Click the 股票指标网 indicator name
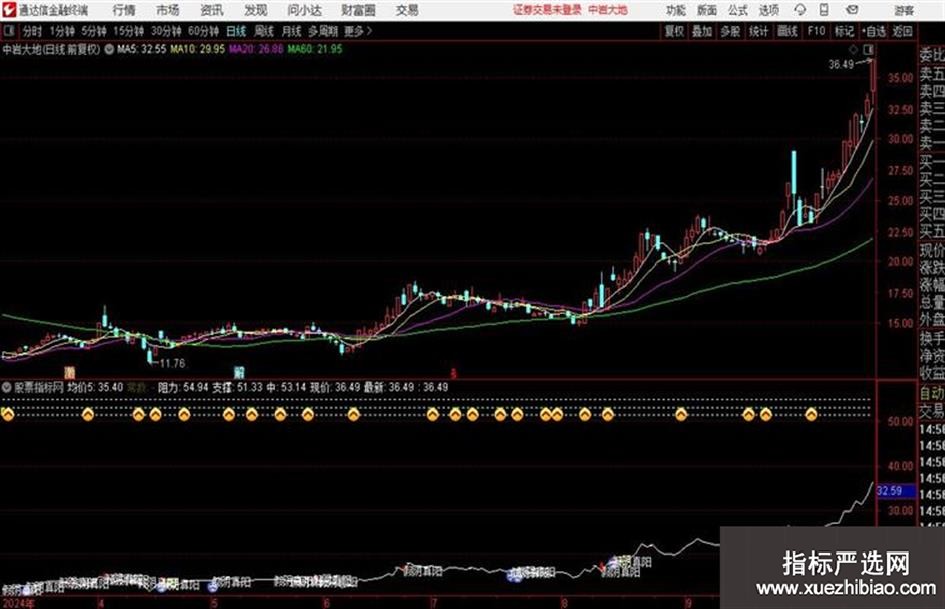 [39, 387]
